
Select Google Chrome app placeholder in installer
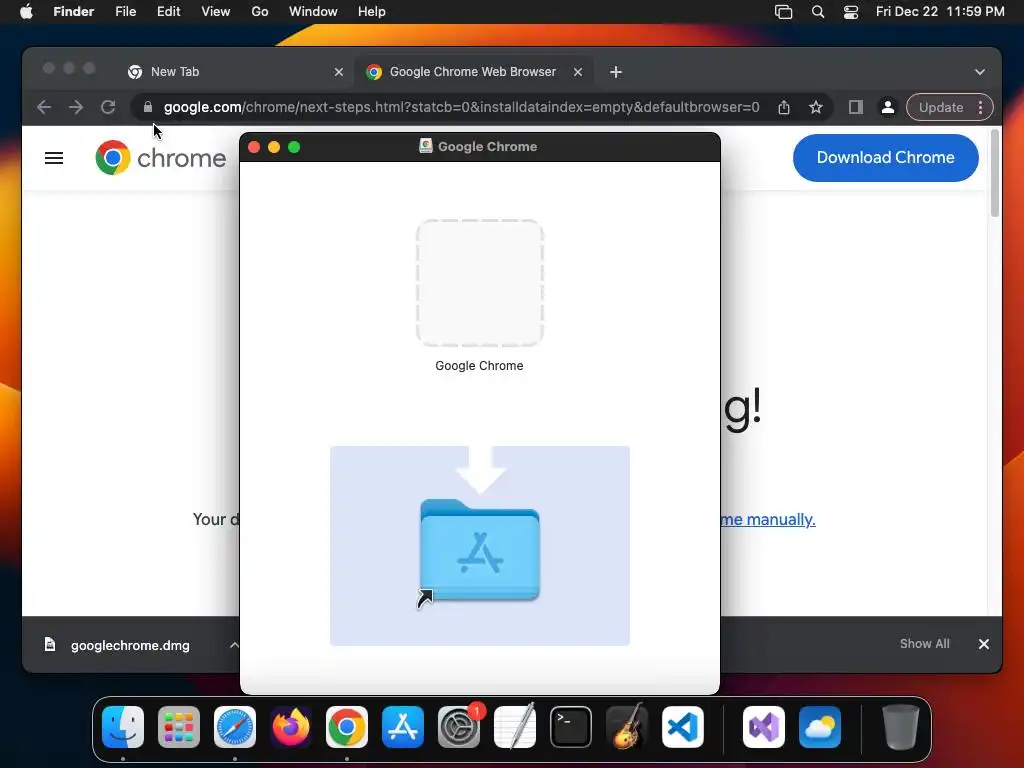pos(480,283)
